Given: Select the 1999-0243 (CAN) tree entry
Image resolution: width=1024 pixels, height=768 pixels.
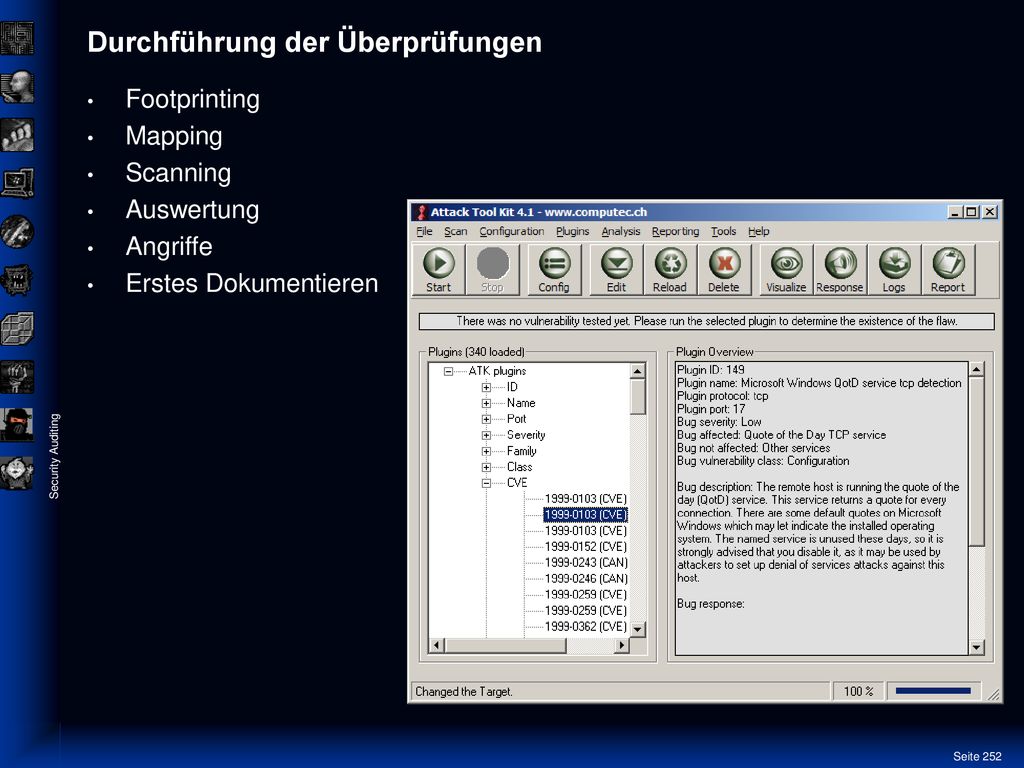Looking at the screenshot, I should click(x=586, y=562).
